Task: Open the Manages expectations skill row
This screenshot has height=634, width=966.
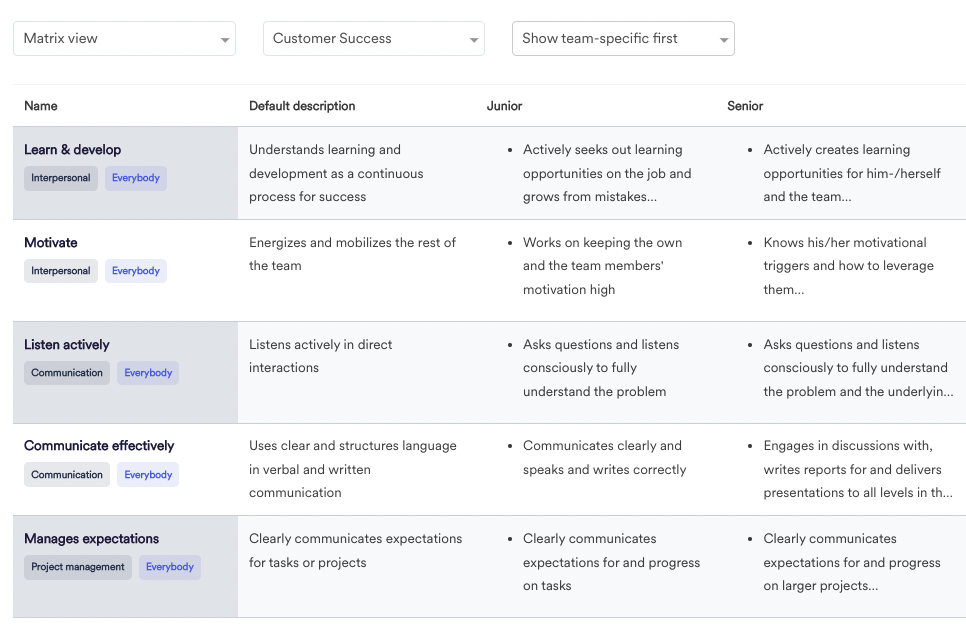Action: (x=91, y=538)
